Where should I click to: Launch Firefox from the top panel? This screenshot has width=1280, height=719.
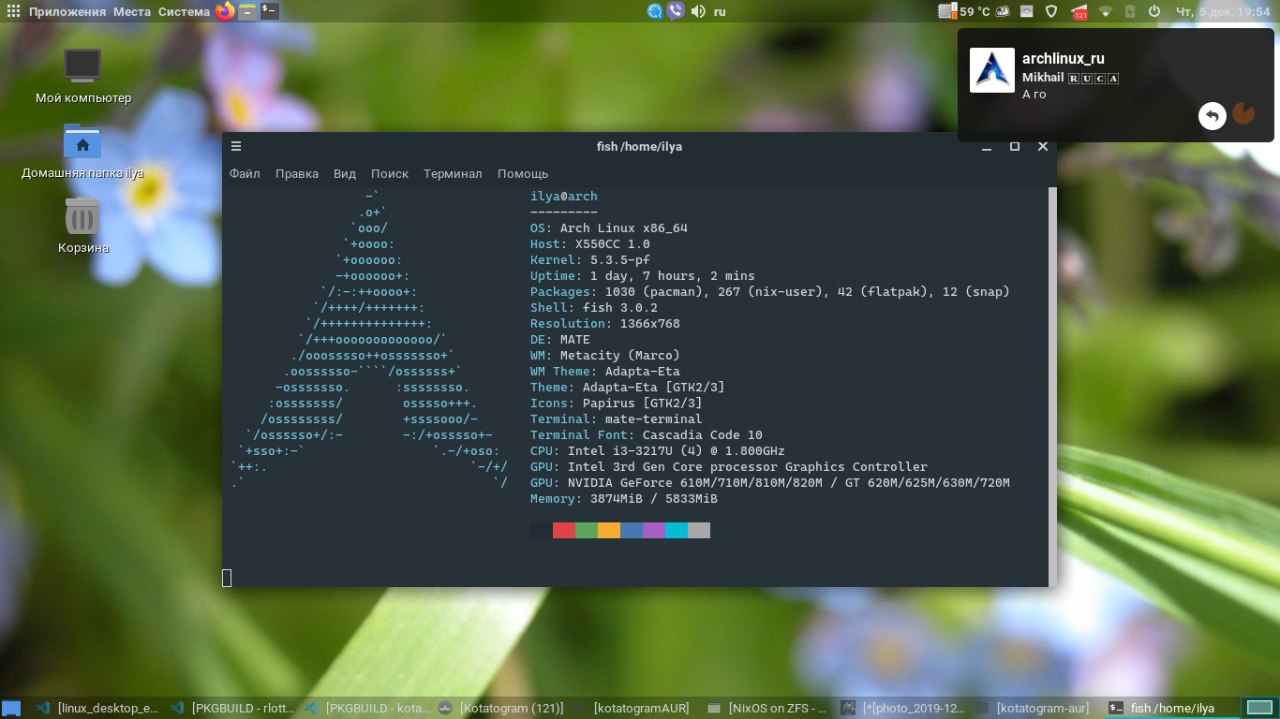[225, 11]
